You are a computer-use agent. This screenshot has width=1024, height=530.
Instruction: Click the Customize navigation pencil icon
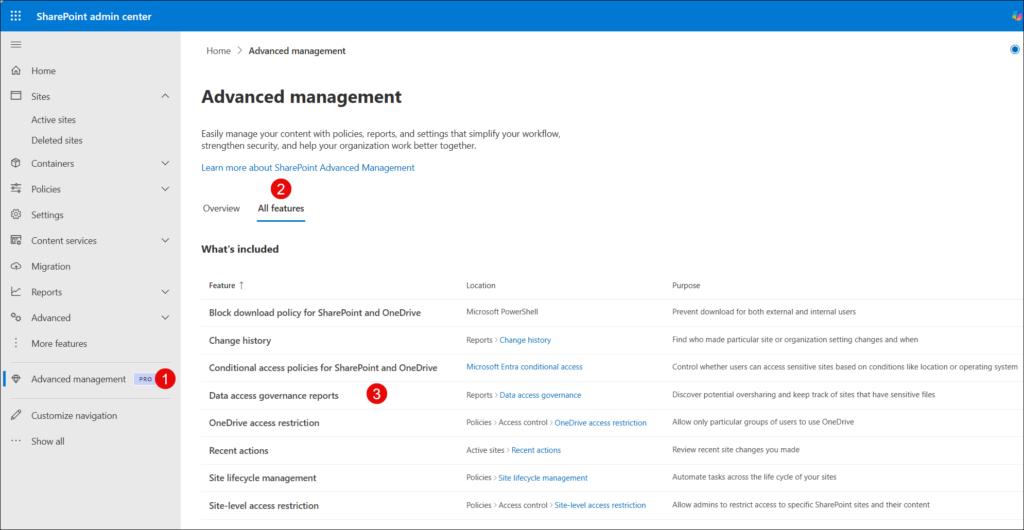click(16, 416)
